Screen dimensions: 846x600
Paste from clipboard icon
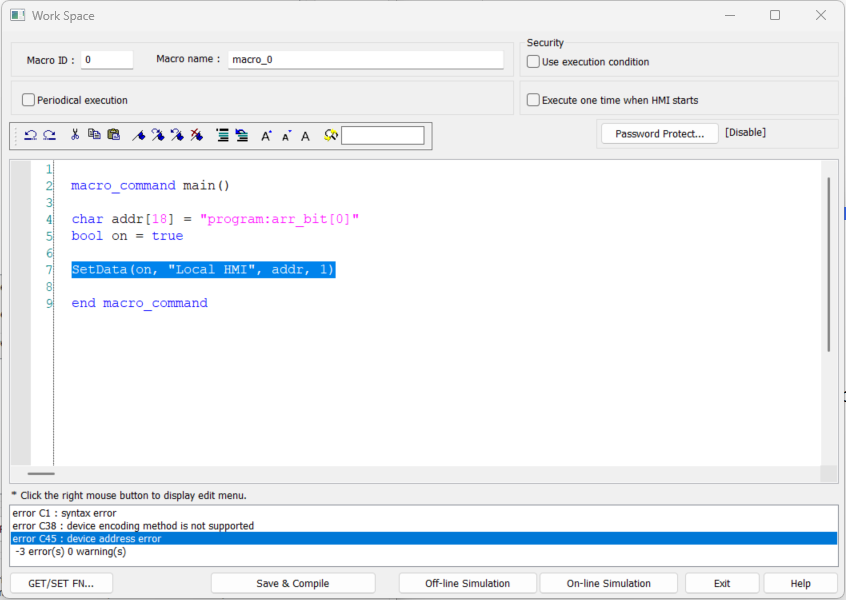pyautogui.click(x=113, y=134)
